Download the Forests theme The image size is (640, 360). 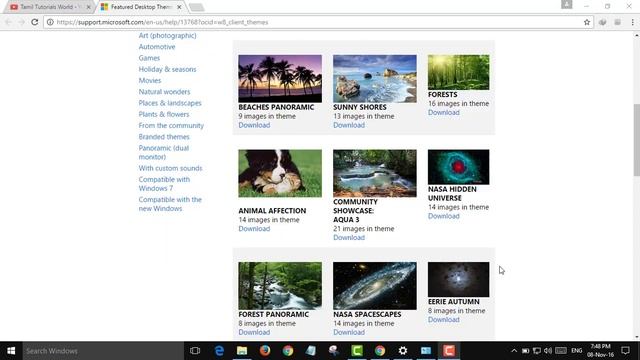point(443,112)
